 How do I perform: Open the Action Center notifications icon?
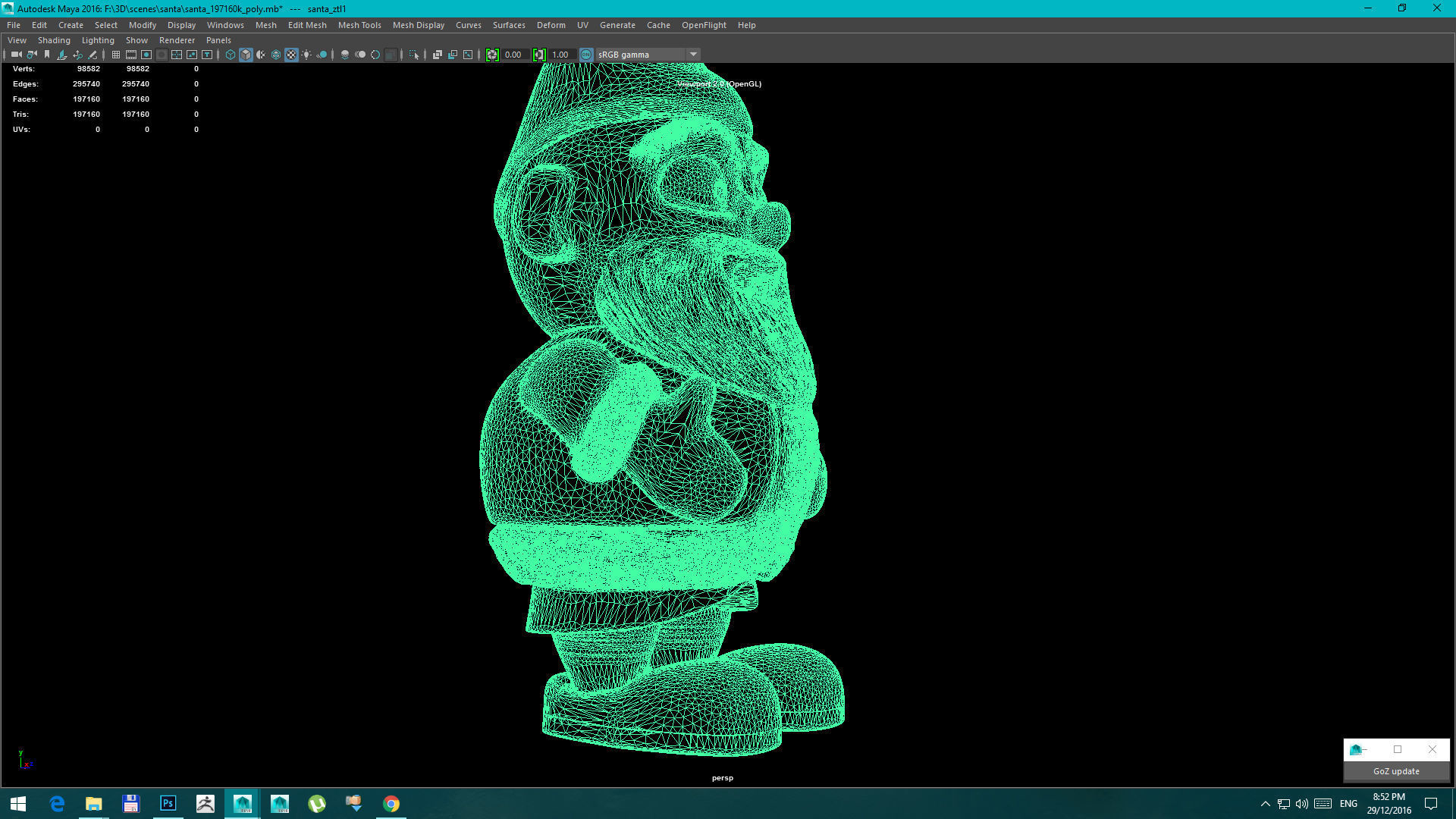[1431, 804]
